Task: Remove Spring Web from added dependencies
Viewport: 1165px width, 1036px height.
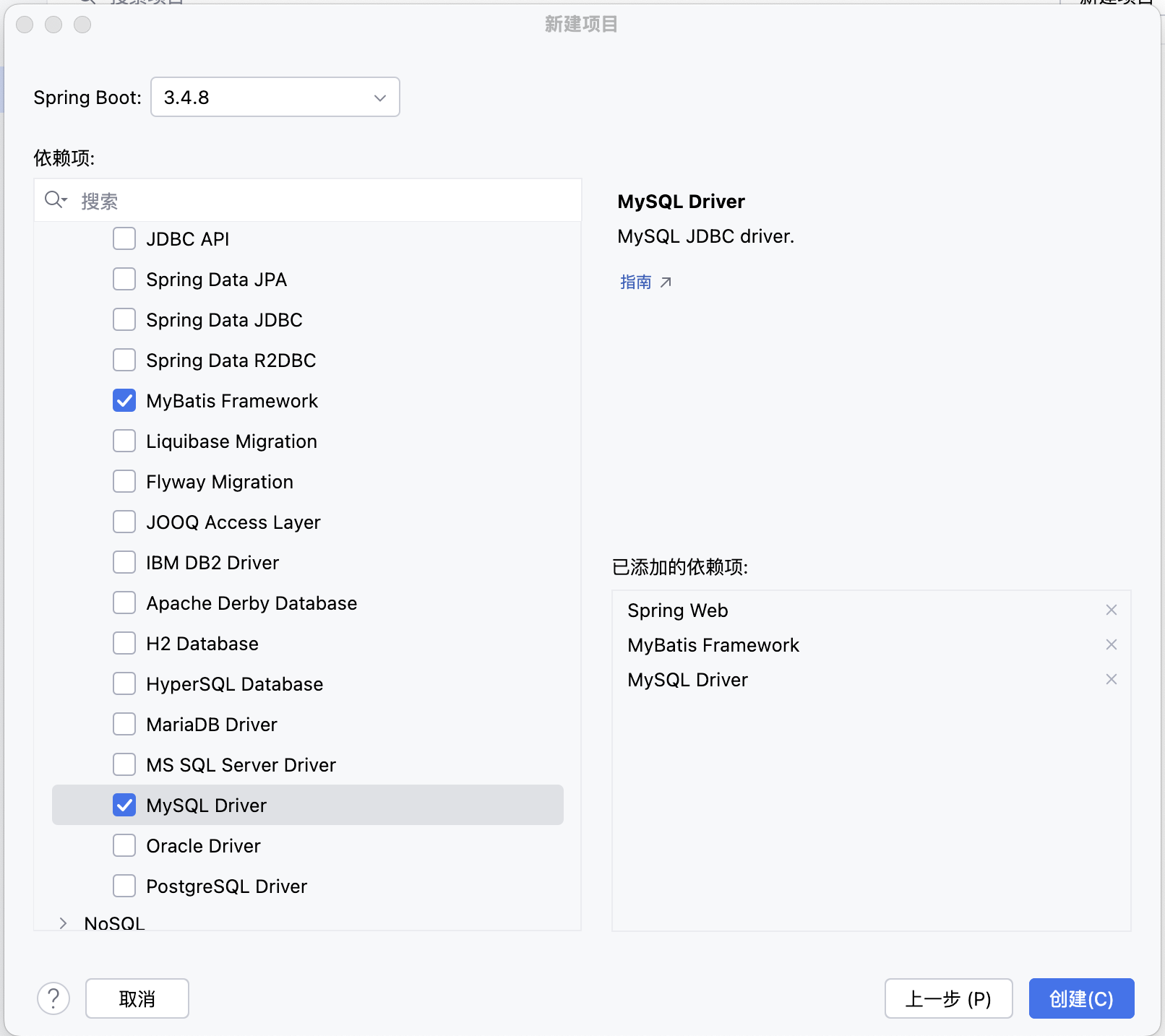Action: [1112, 610]
